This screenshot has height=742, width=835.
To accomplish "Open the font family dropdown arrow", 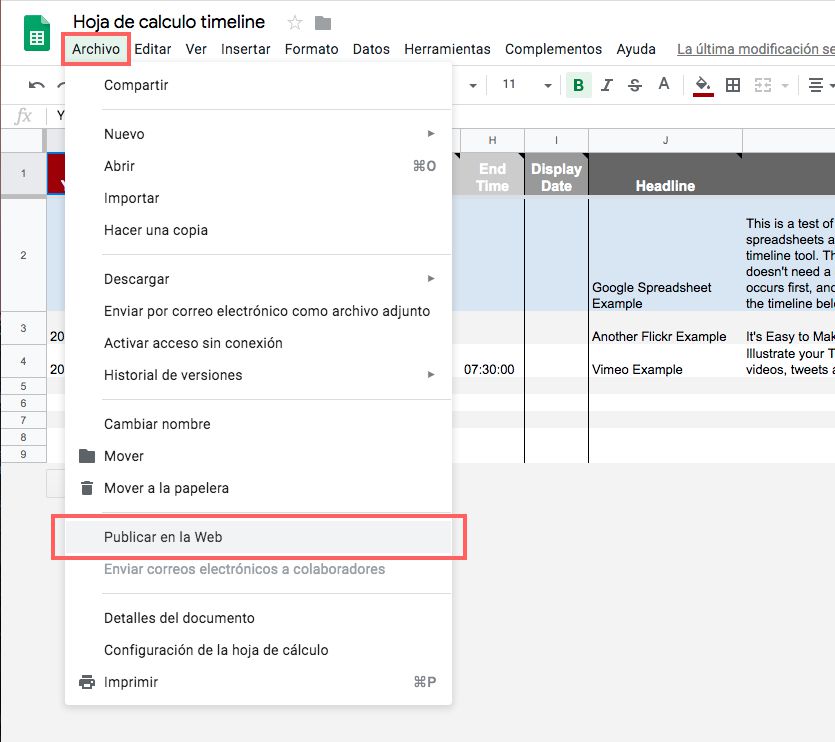I will tap(472, 85).
